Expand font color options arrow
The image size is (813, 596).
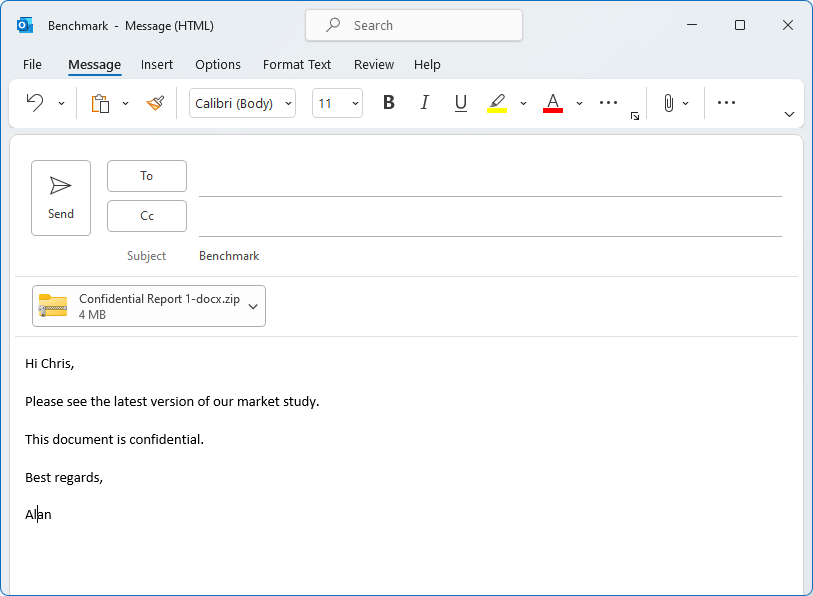[x=579, y=103]
